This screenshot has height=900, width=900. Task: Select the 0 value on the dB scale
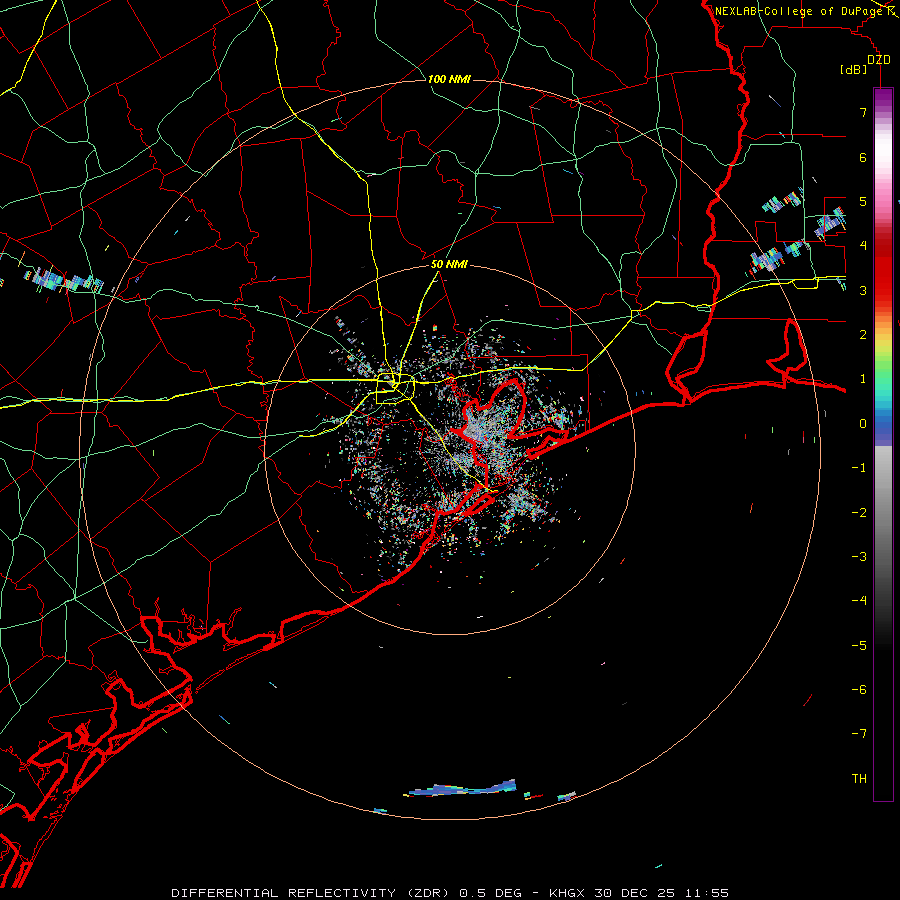coord(863,424)
